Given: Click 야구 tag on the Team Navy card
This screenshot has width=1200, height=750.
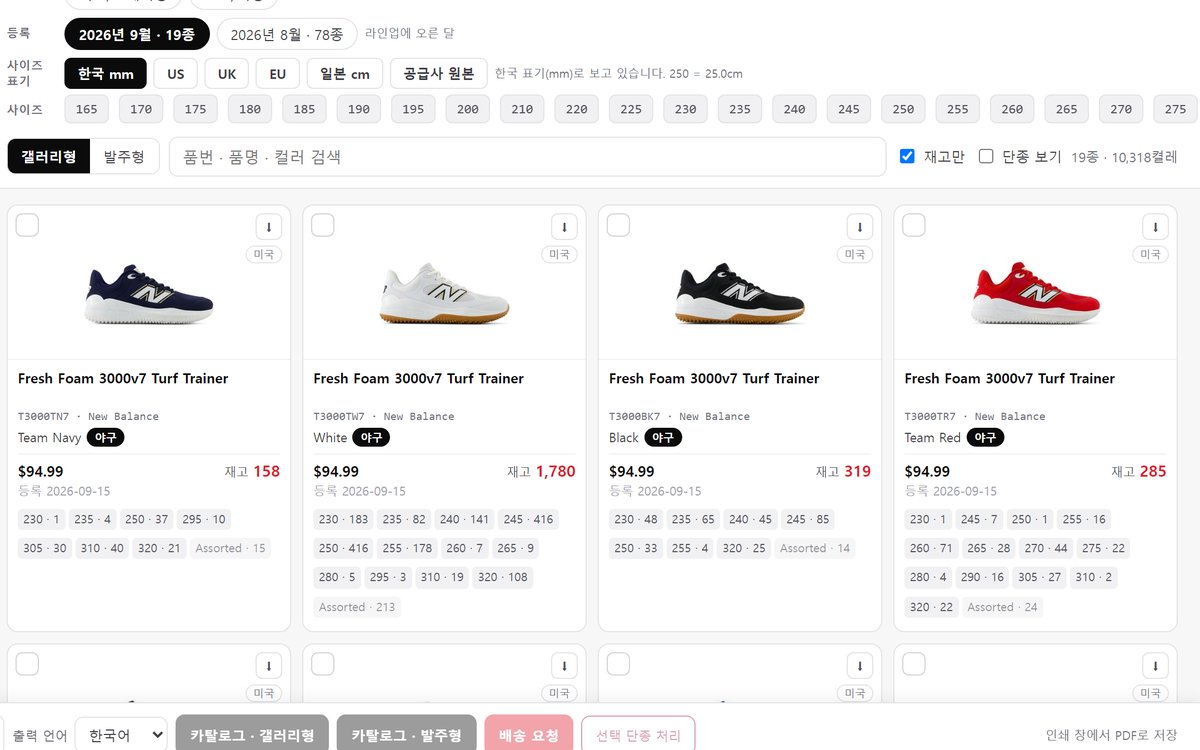Looking at the screenshot, I should 105,437.
